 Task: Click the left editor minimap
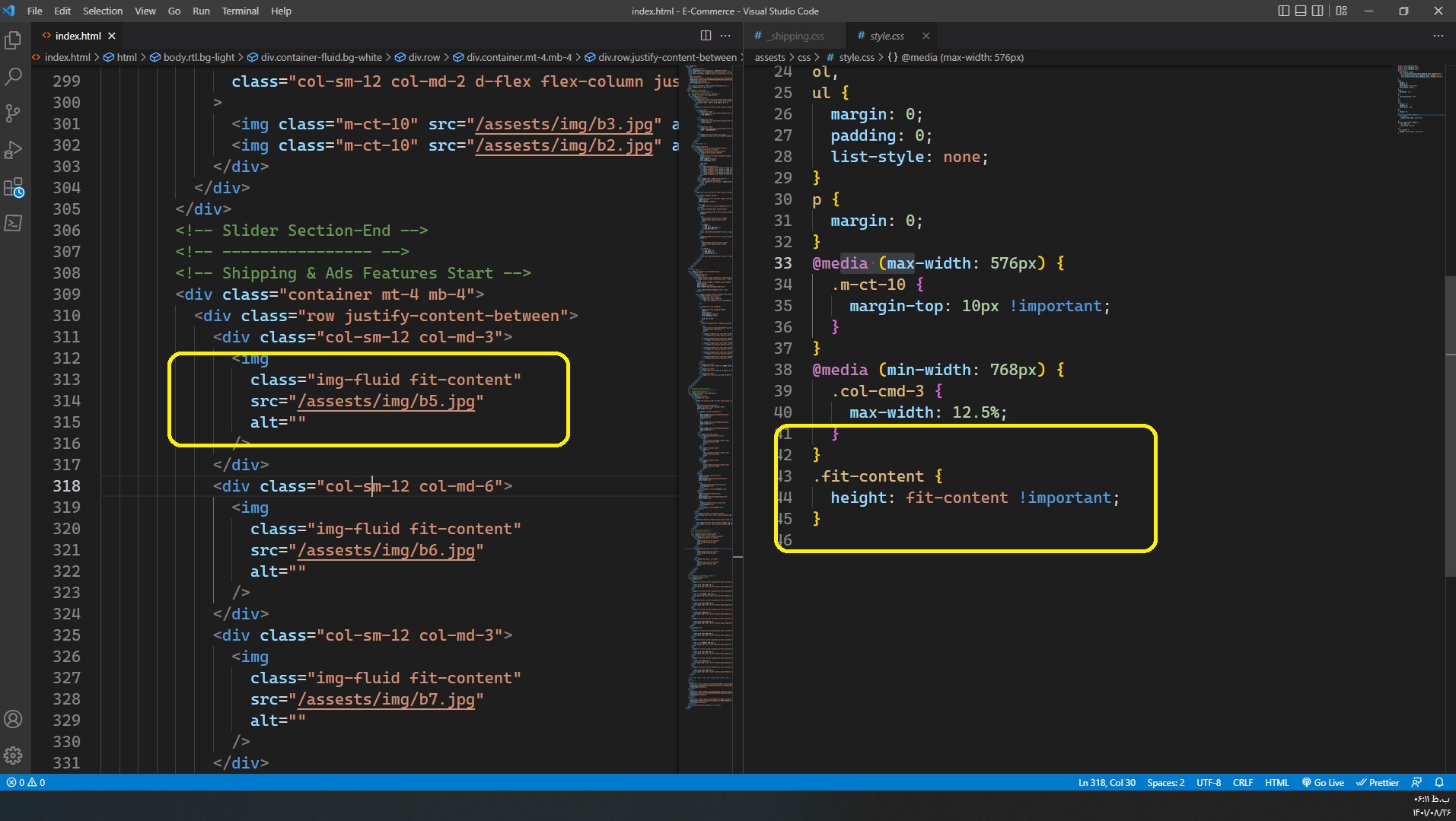coord(710,387)
